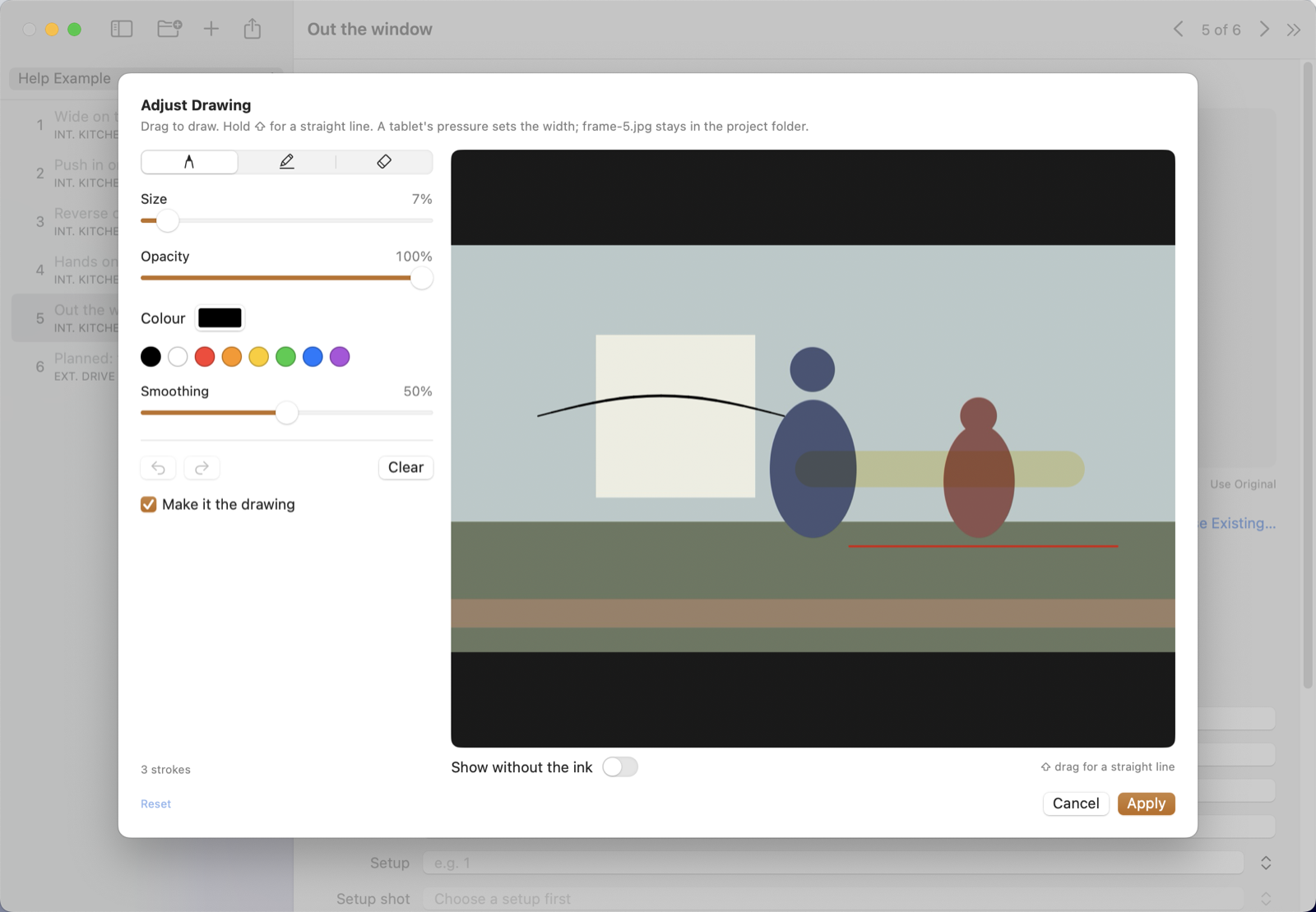Open the share export icon
The height and width of the screenshot is (912, 1316).
253,29
